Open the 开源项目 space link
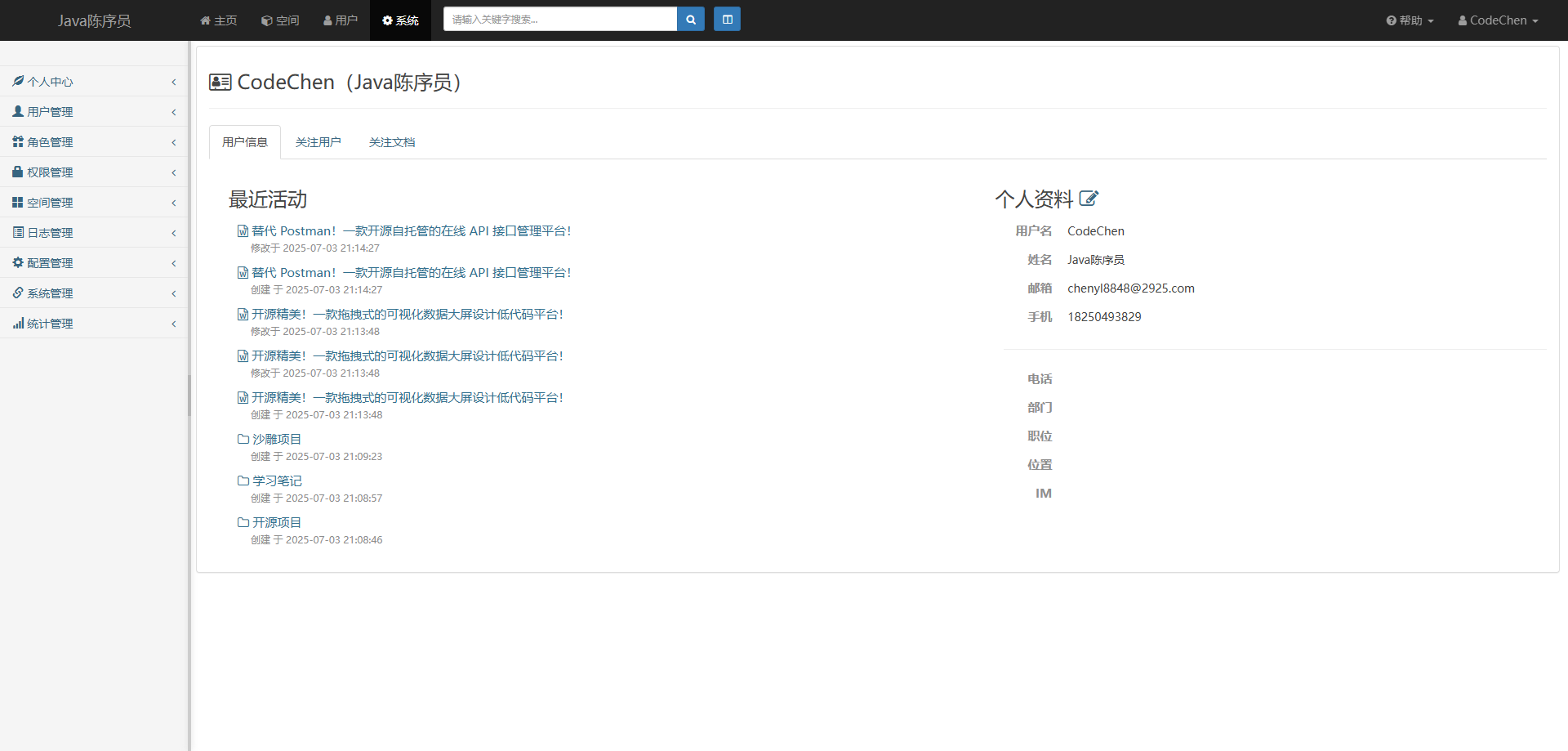The width and height of the screenshot is (1568, 751). coord(277,523)
